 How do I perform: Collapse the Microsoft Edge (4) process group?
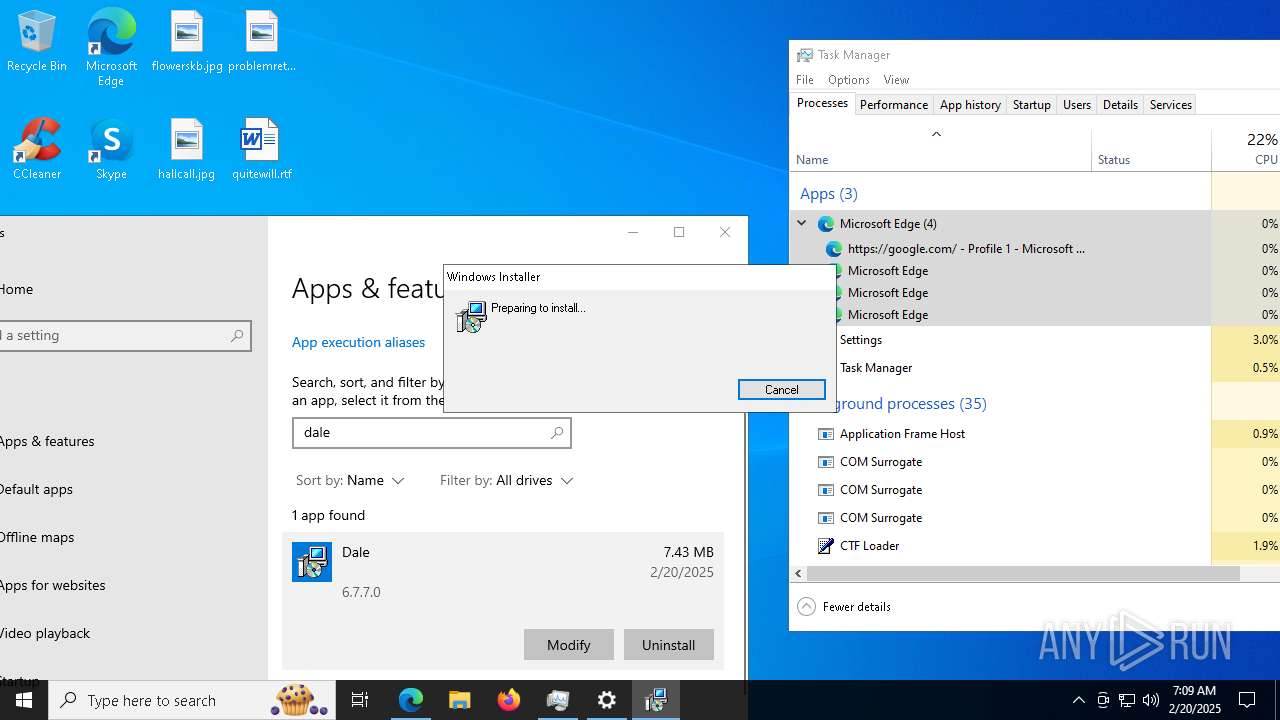pyautogui.click(x=802, y=224)
